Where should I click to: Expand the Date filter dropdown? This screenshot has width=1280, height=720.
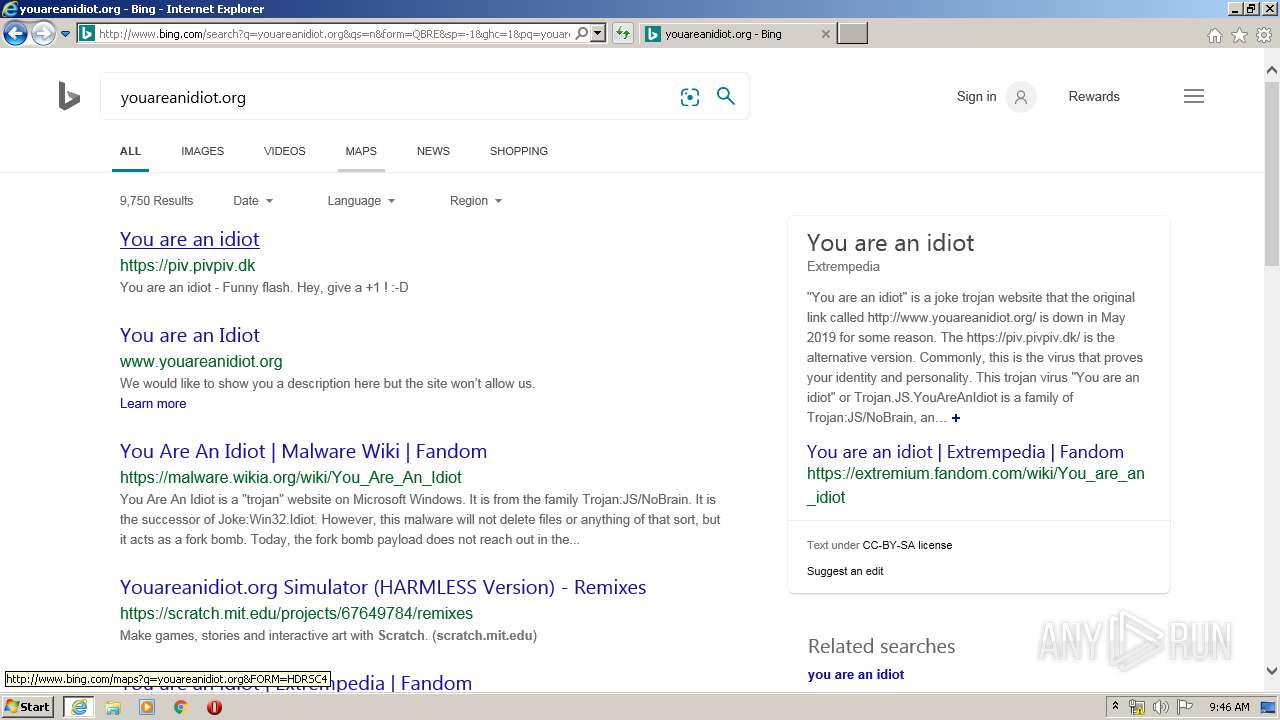pyautogui.click(x=253, y=201)
